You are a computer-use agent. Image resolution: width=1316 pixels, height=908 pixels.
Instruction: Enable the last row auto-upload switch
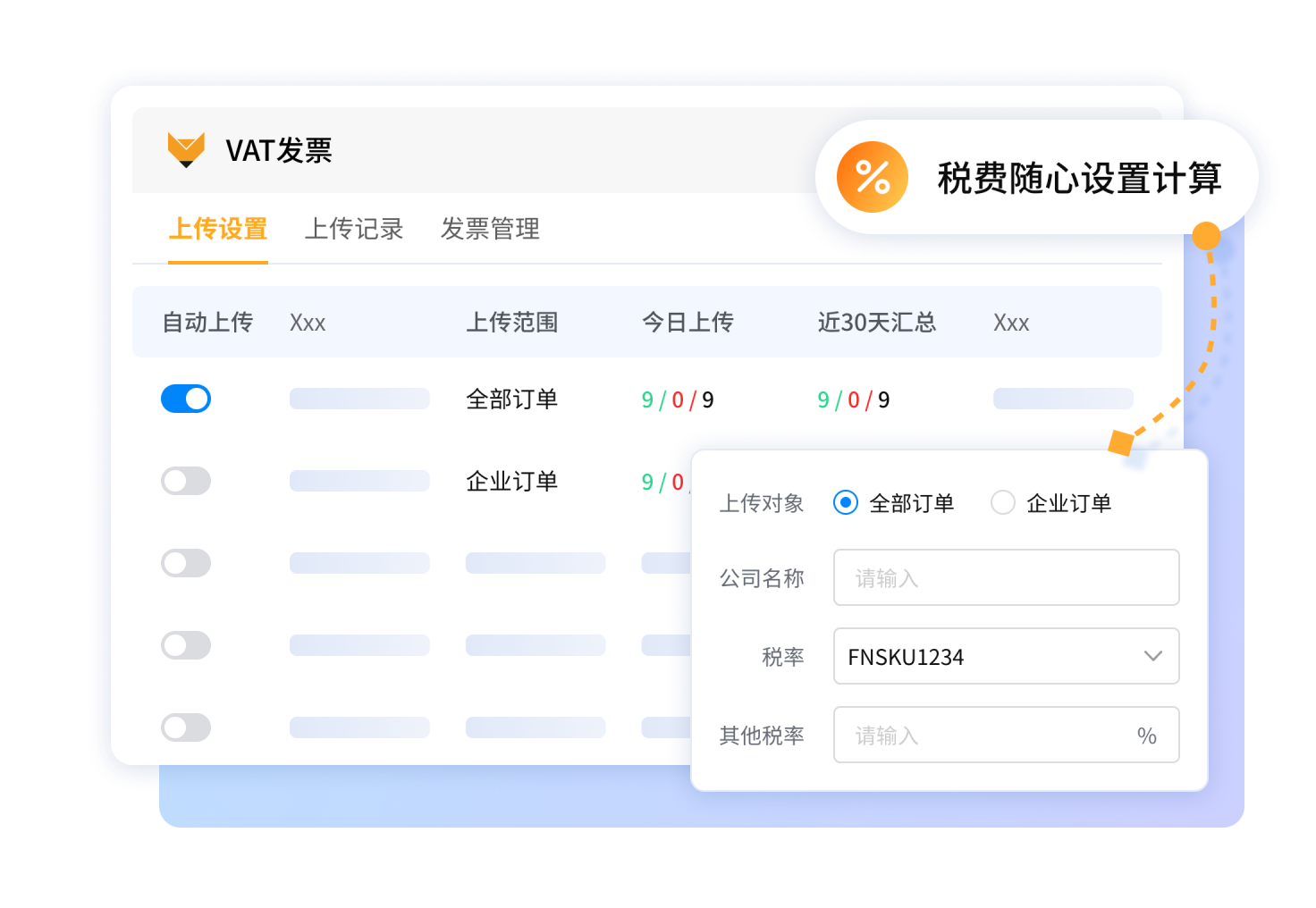(x=186, y=727)
